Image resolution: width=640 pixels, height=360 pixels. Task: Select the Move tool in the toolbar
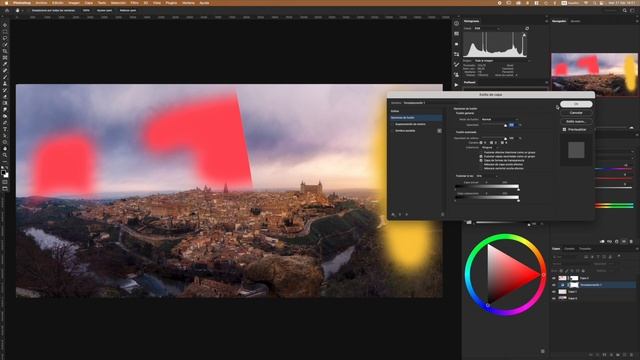(x=5, y=25)
